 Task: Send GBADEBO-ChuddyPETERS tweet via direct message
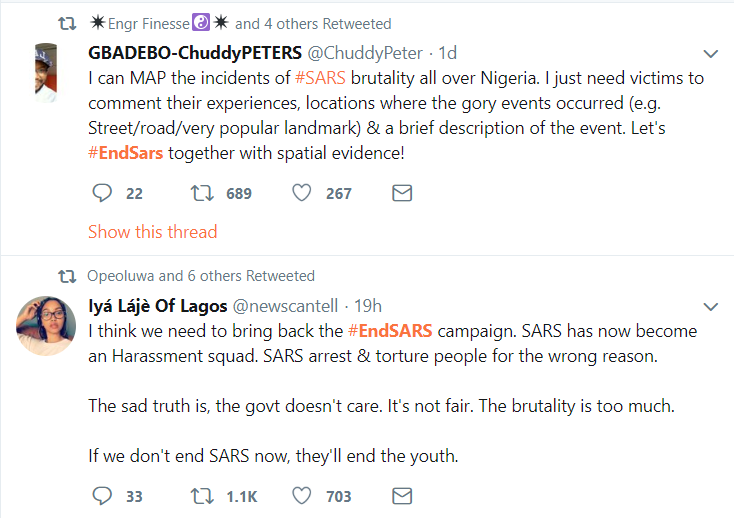click(402, 193)
